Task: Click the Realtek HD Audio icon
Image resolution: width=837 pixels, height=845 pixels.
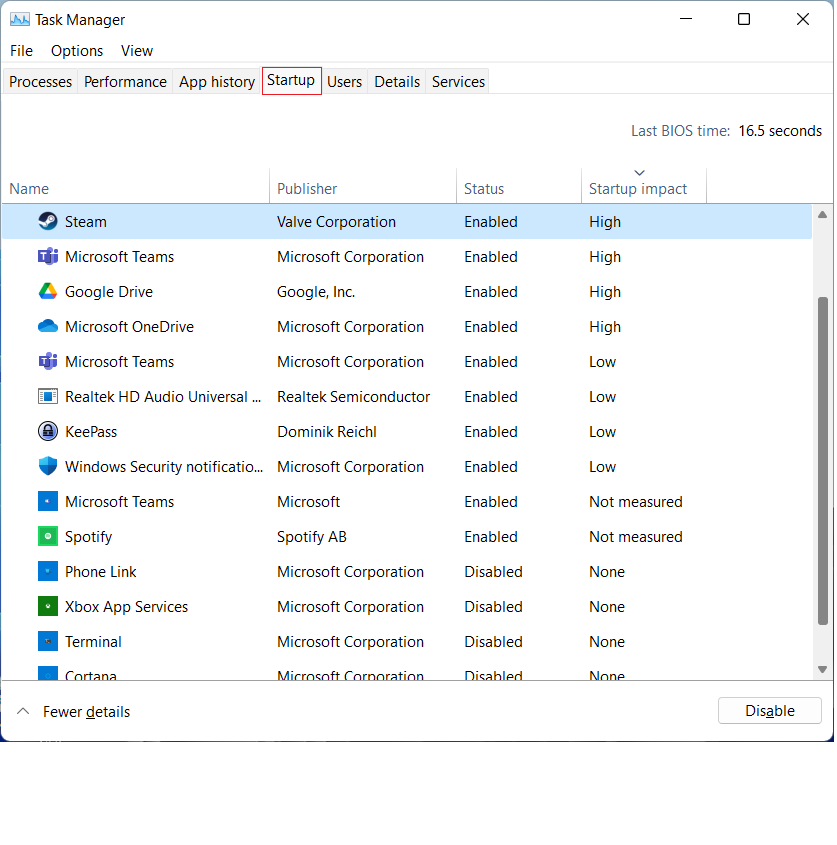Action: [48, 397]
